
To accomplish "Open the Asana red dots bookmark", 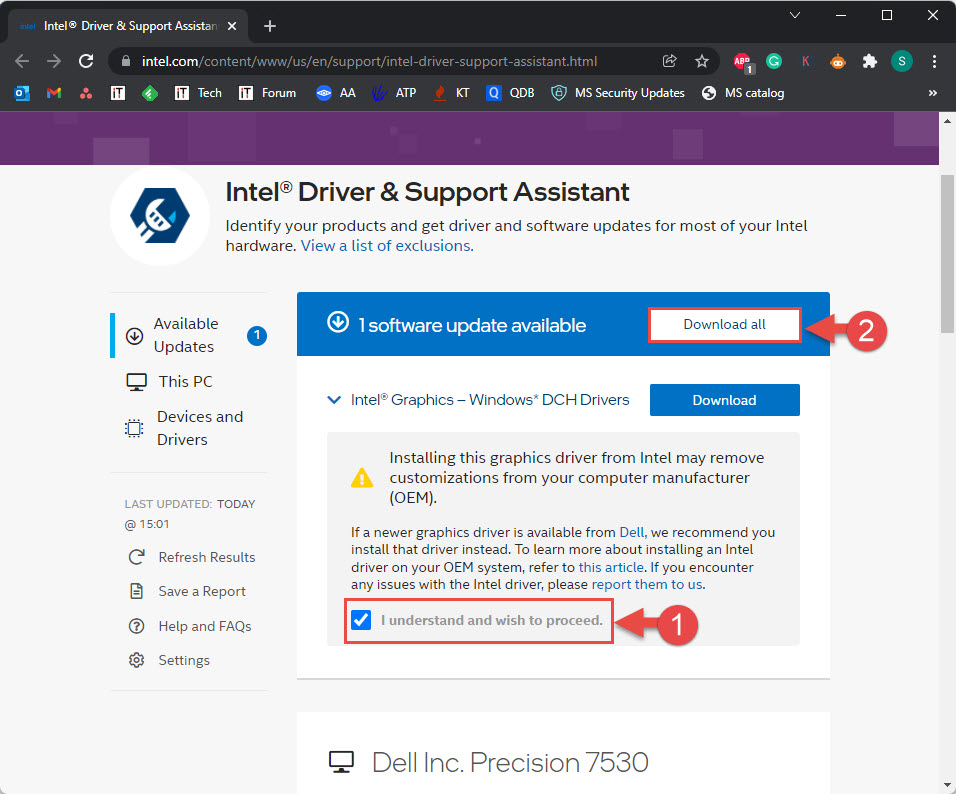I will tap(86, 93).
